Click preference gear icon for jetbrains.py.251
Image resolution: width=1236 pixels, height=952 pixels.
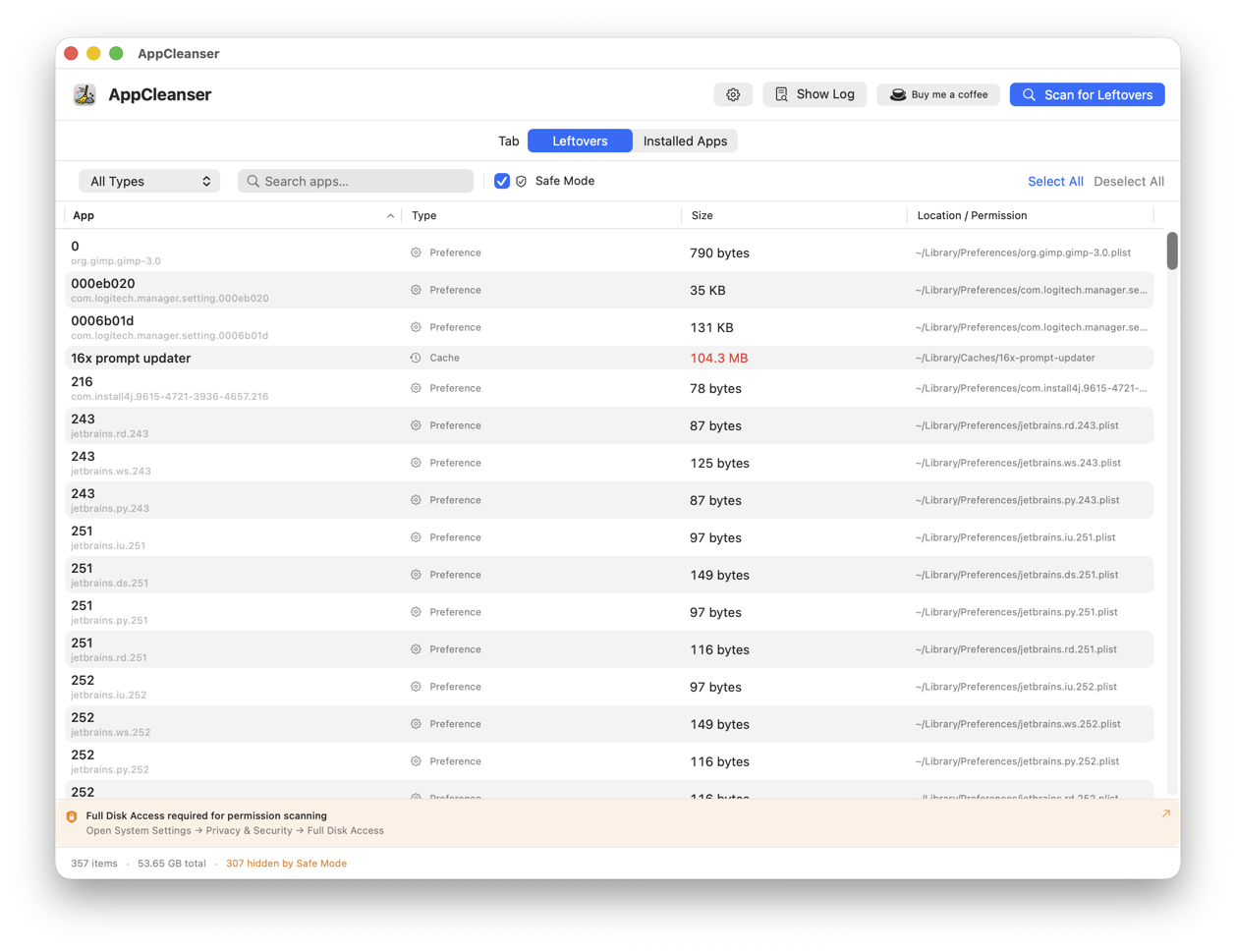416,612
